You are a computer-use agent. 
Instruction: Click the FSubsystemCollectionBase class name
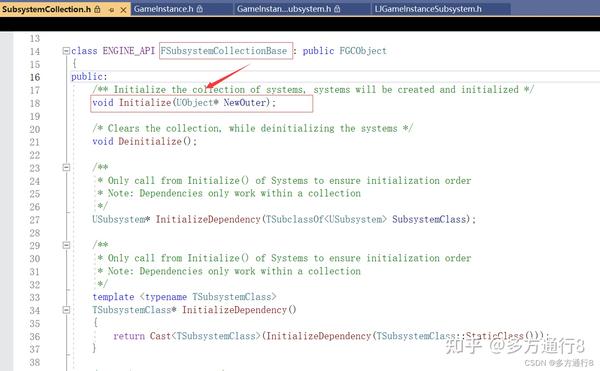coord(223,50)
